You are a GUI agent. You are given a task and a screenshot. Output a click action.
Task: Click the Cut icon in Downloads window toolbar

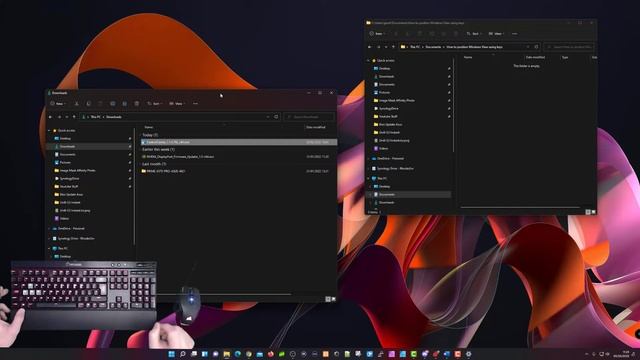[76, 104]
